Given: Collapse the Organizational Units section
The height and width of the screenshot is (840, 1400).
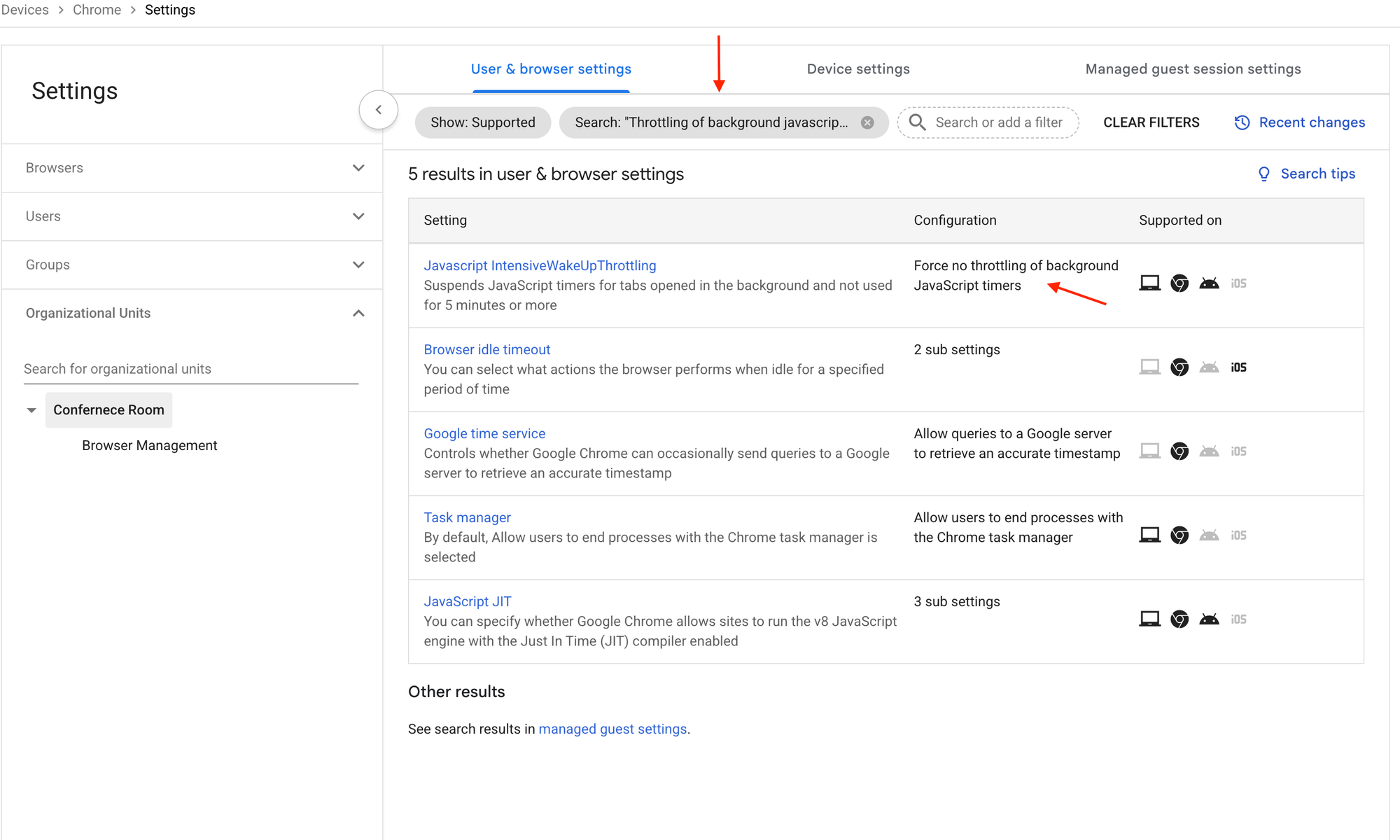Looking at the screenshot, I should [x=192, y=313].
